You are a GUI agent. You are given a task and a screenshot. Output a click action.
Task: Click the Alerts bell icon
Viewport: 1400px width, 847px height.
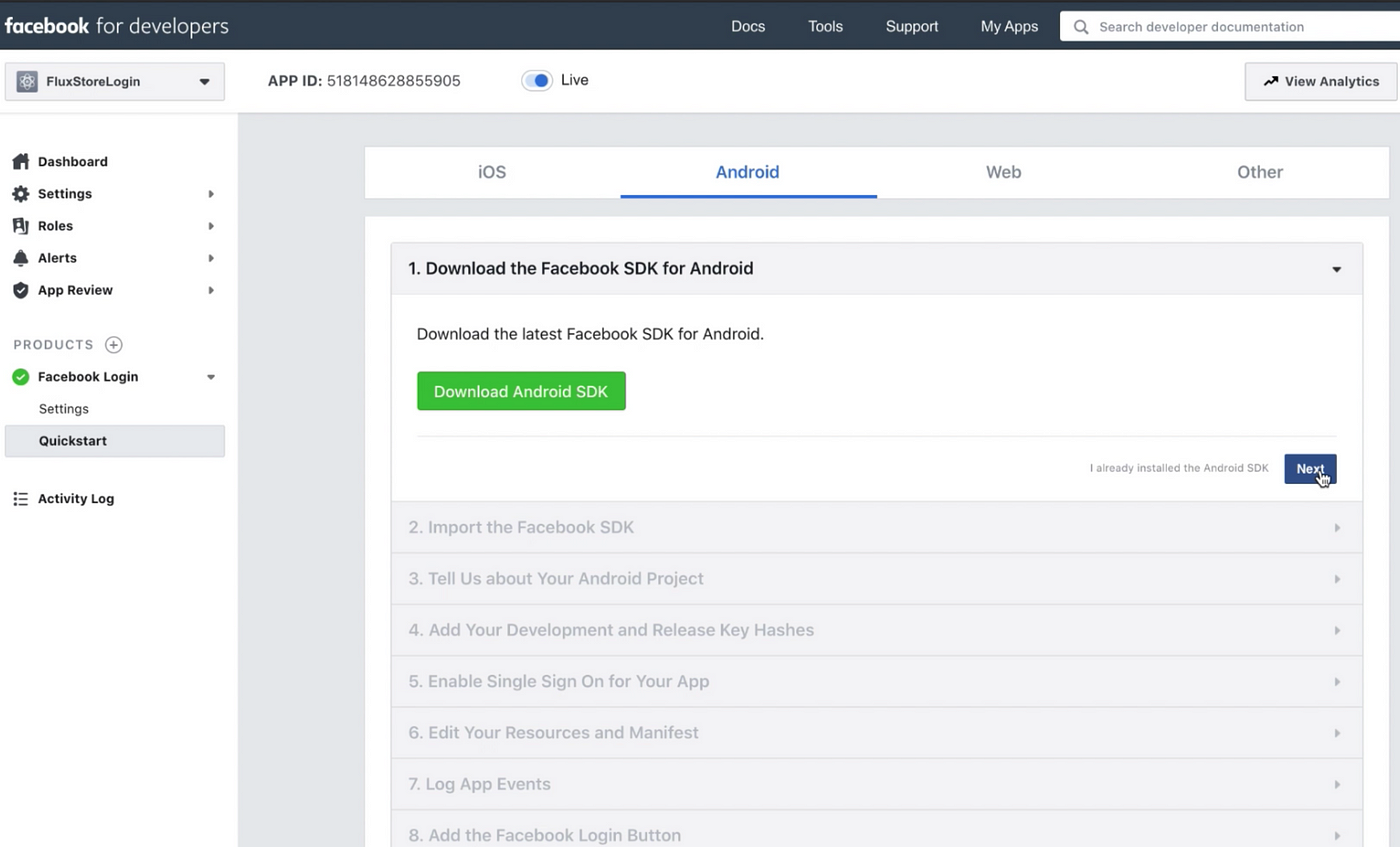(20, 258)
